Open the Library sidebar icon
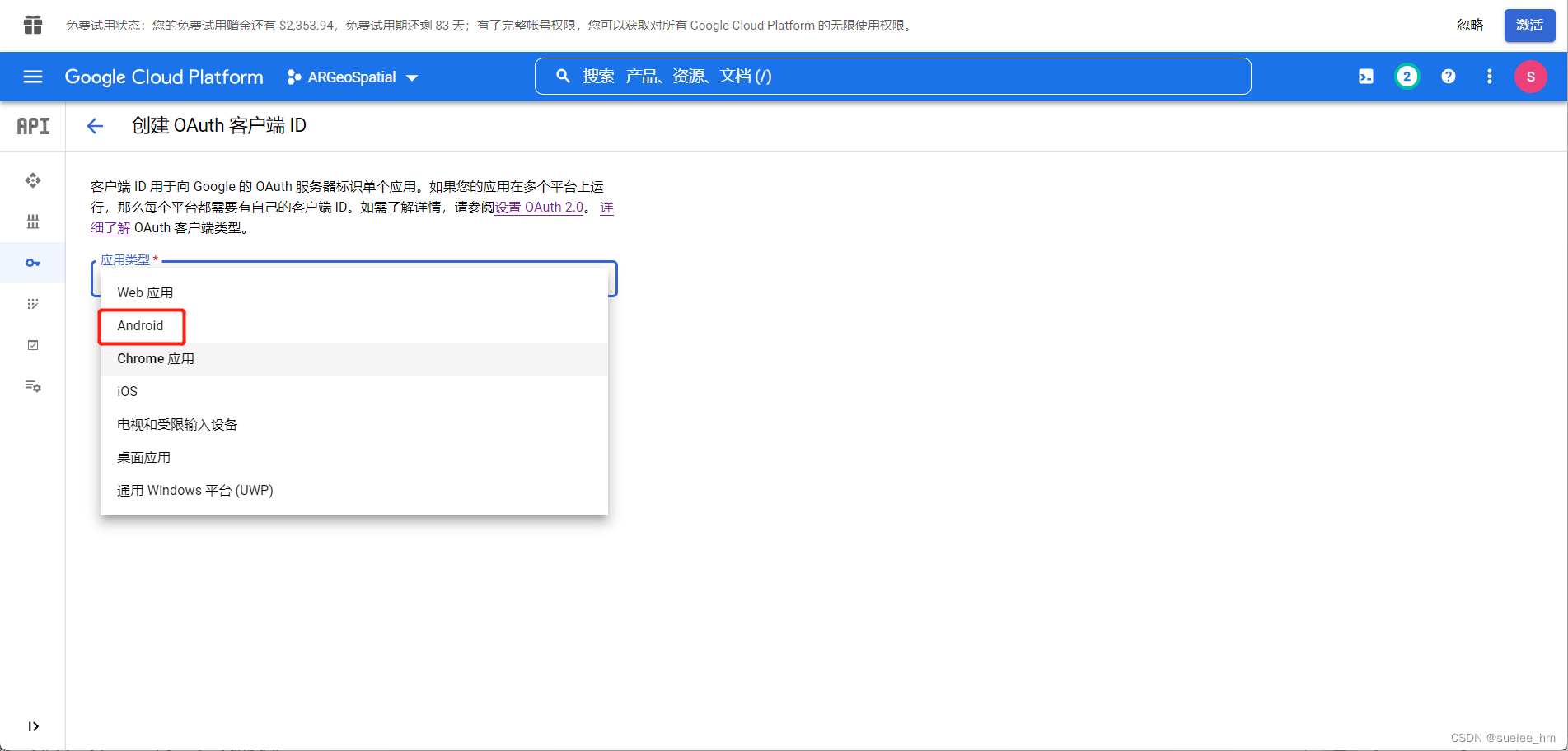Screen dimensions: 1568x751 pos(33,222)
